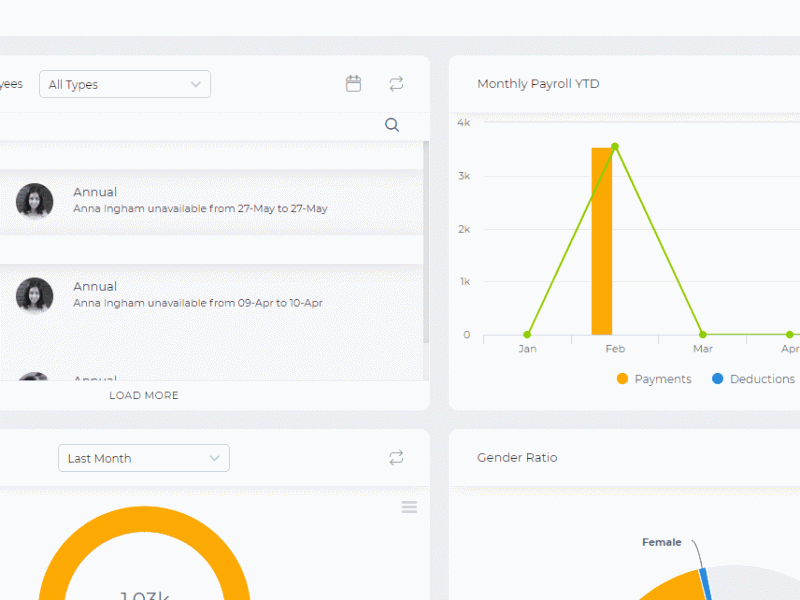Click the Female pie chart label
Screen dimensions: 800x600
(x=661, y=542)
